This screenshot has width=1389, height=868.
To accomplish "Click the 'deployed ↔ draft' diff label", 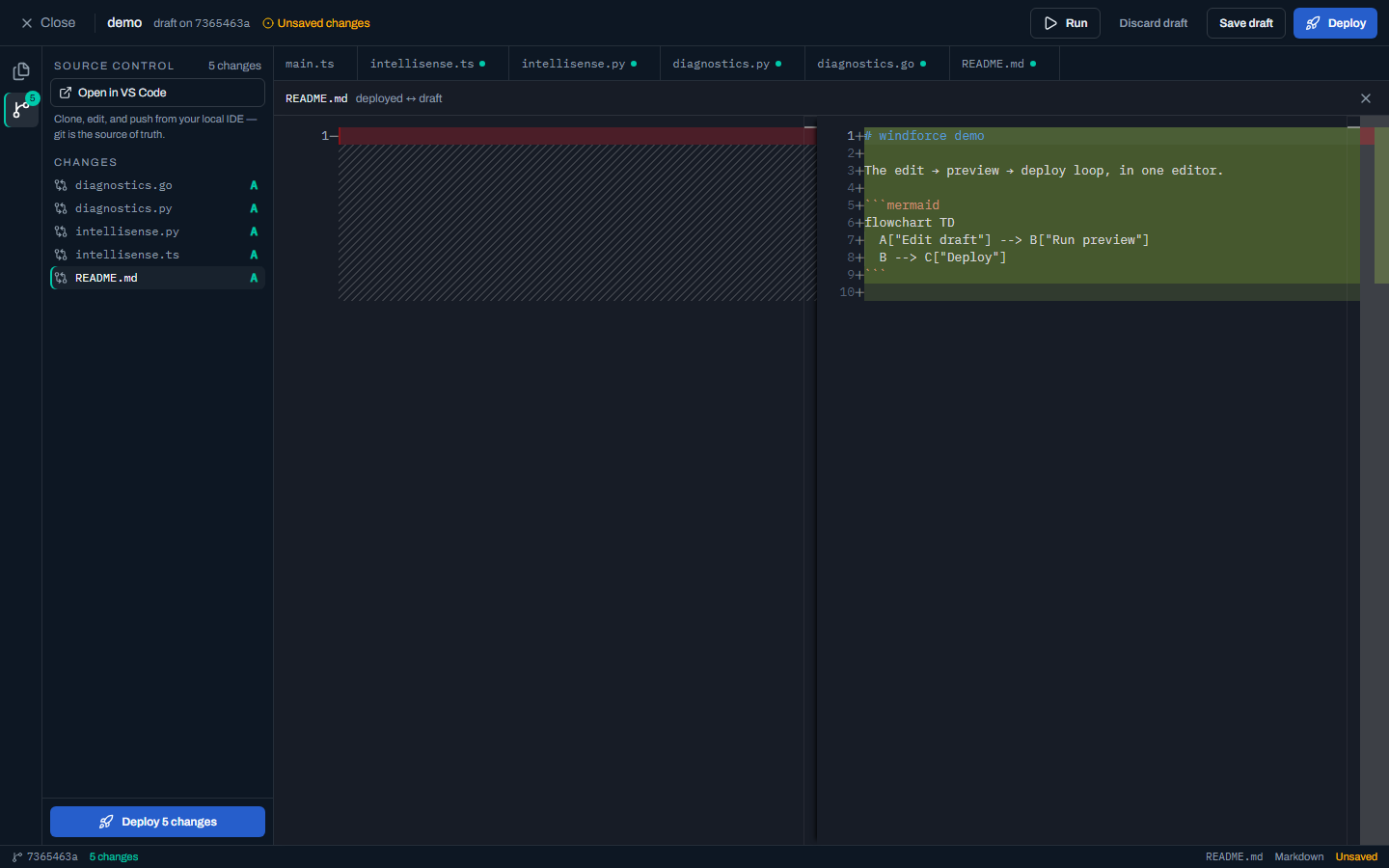I will click(398, 98).
